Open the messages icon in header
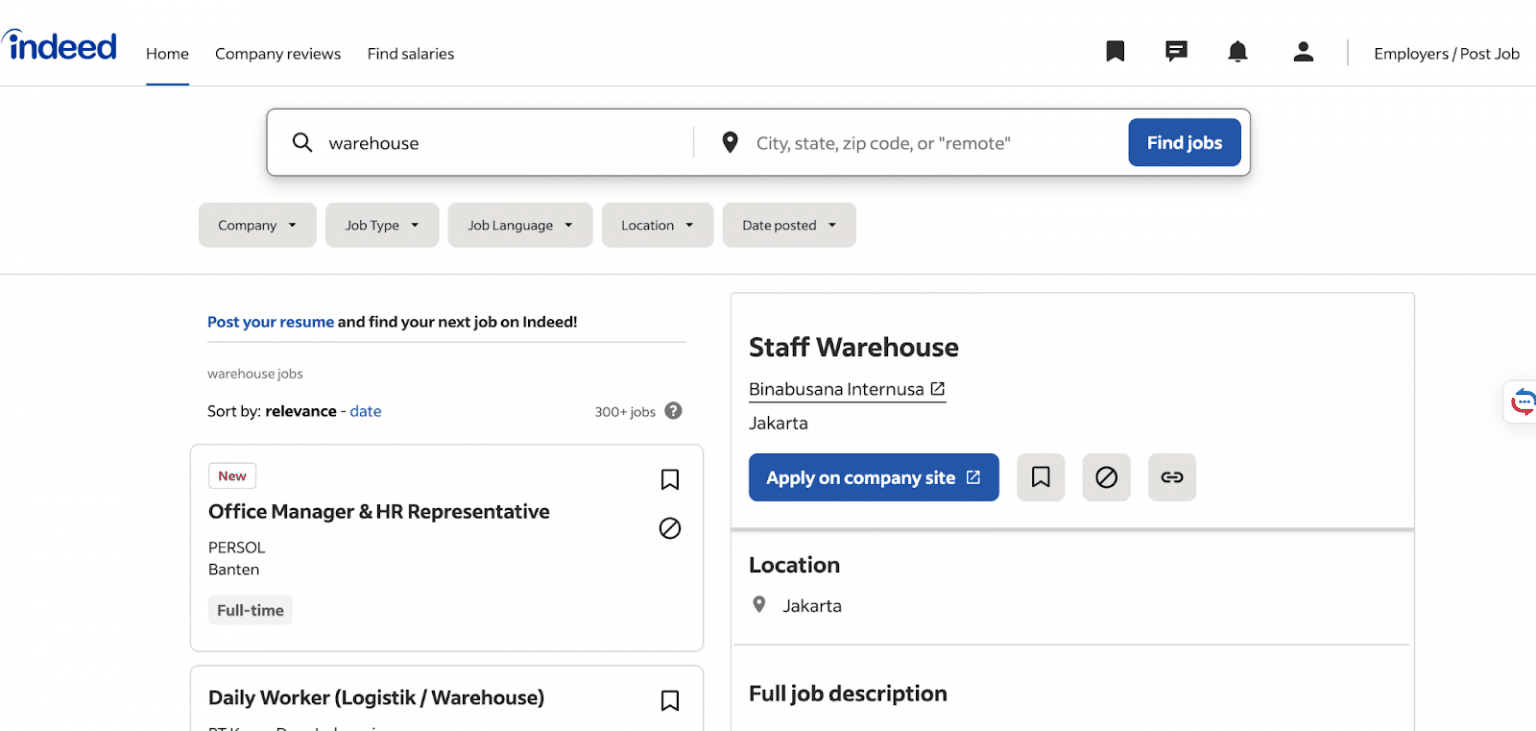Viewport: 1536px width, 731px height. pos(1176,52)
